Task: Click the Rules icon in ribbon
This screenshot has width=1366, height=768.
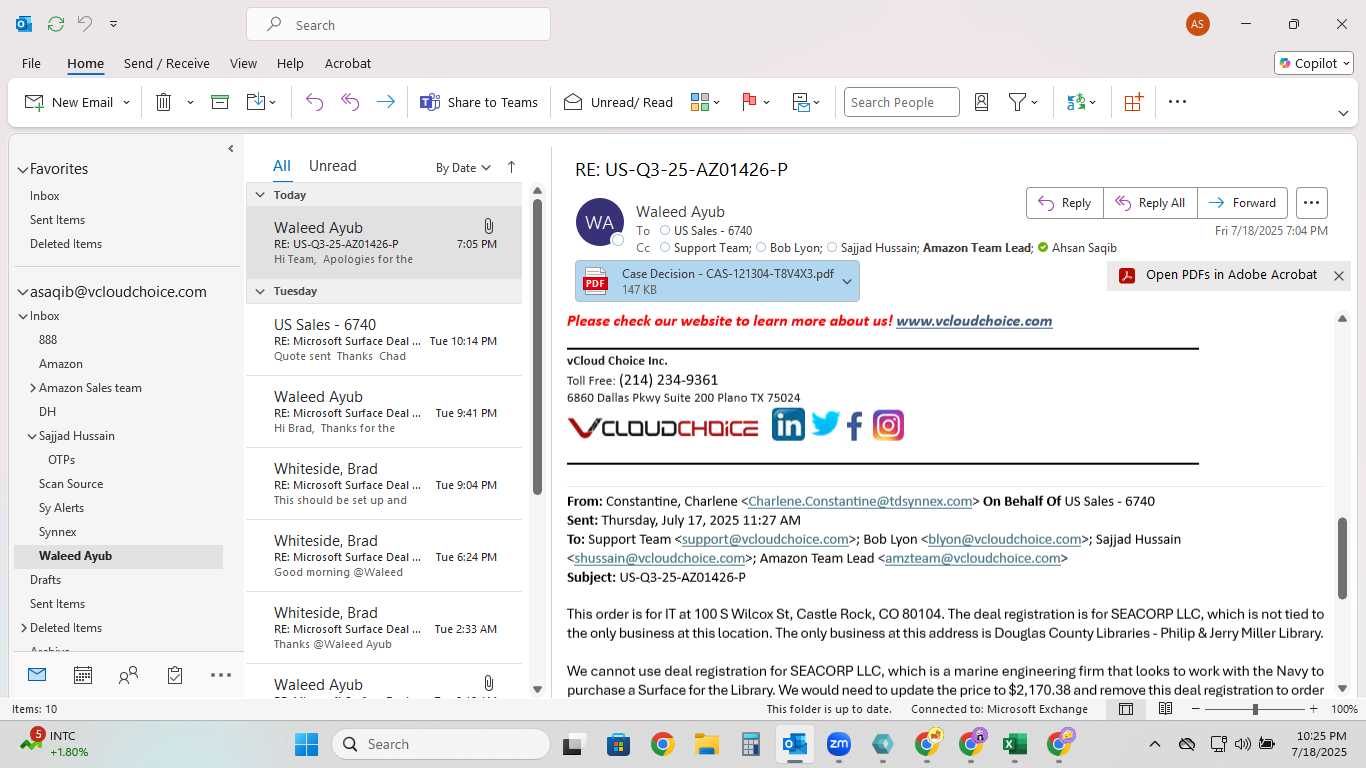Action: click(805, 102)
